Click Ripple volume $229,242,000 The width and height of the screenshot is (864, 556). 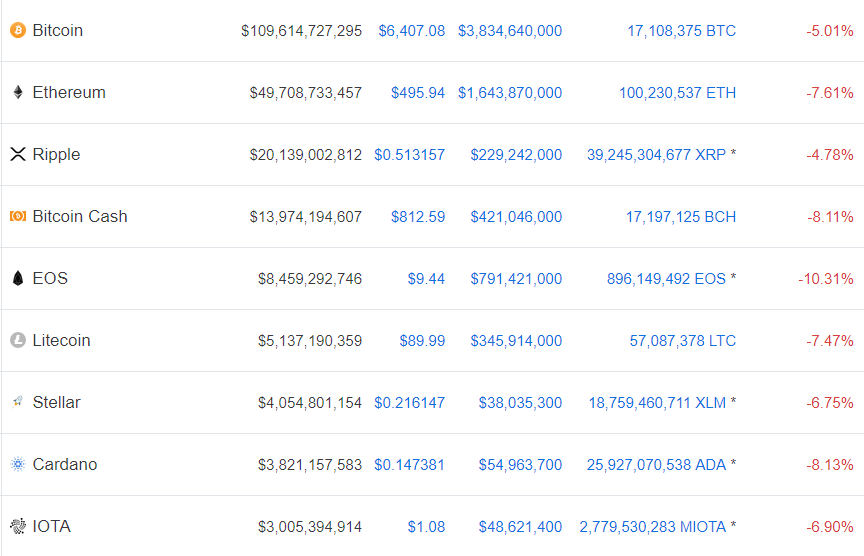click(516, 155)
